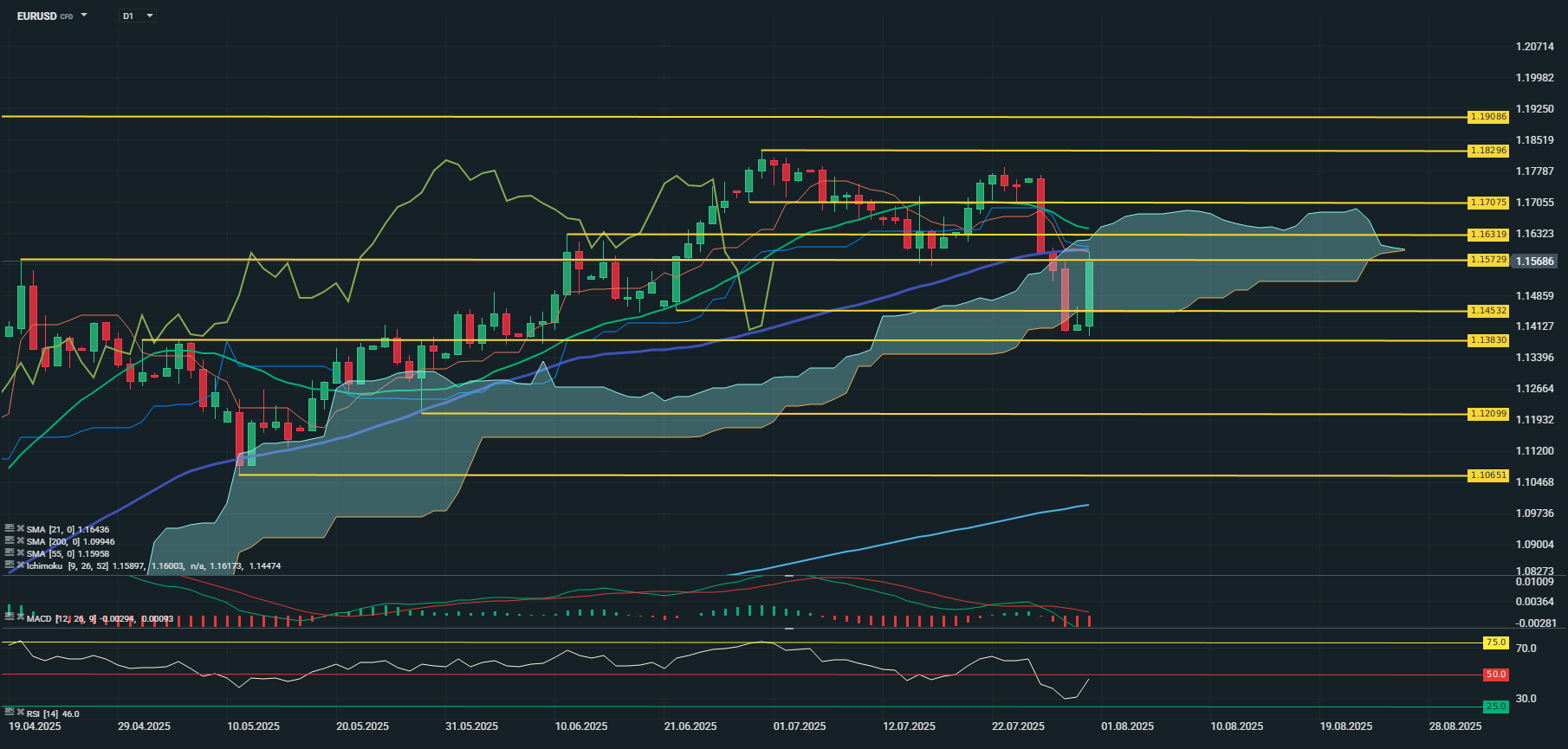Click the 01.07.2025 date on the time axis
1568x749 pixels.
click(x=800, y=726)
